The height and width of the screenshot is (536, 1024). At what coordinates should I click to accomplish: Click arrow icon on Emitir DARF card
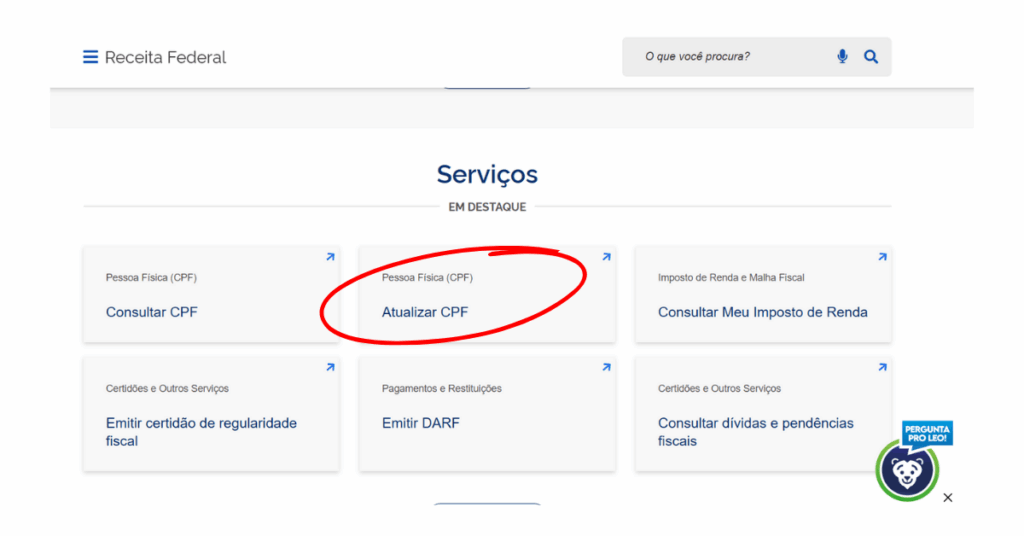[606, 368]
